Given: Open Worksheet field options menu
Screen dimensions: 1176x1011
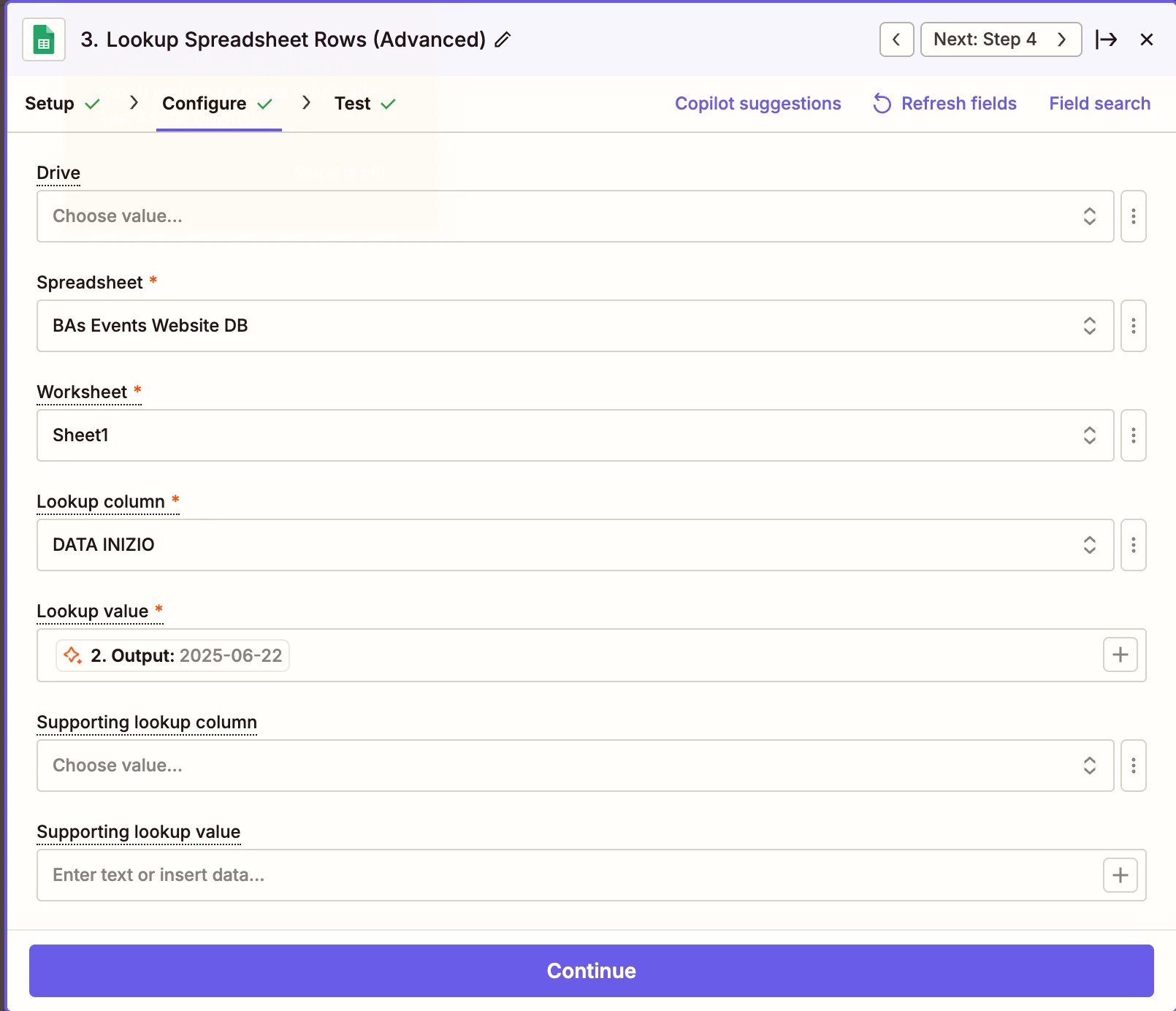Looking at the screenshot, I should point(1133,435).
